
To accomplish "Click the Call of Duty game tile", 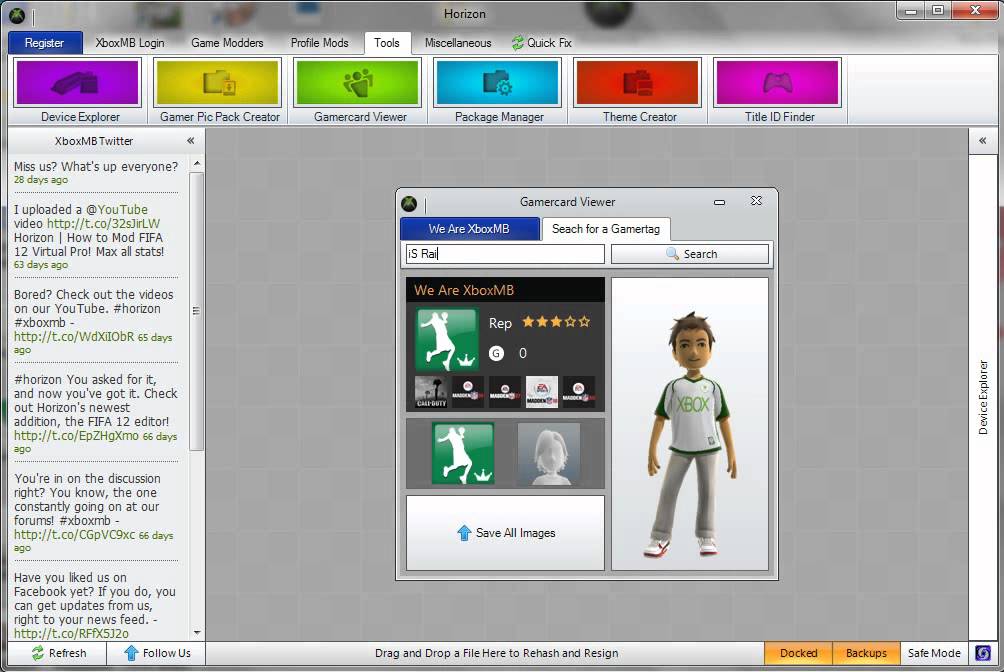I will pyautogui.click(x=431, y=392).
